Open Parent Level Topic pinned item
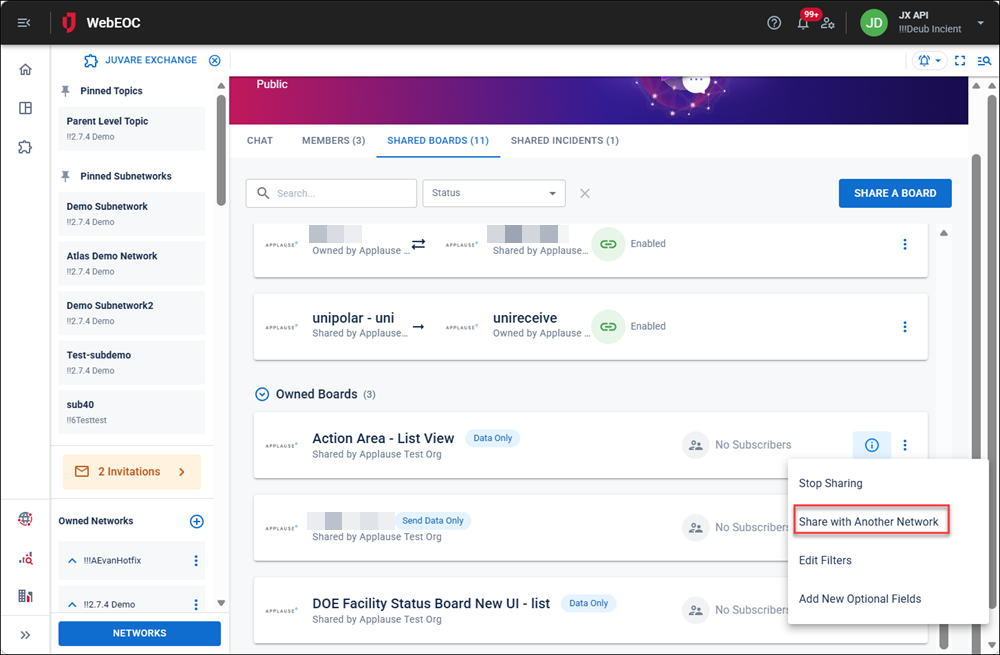The image size is (1000, 655). 131,128
